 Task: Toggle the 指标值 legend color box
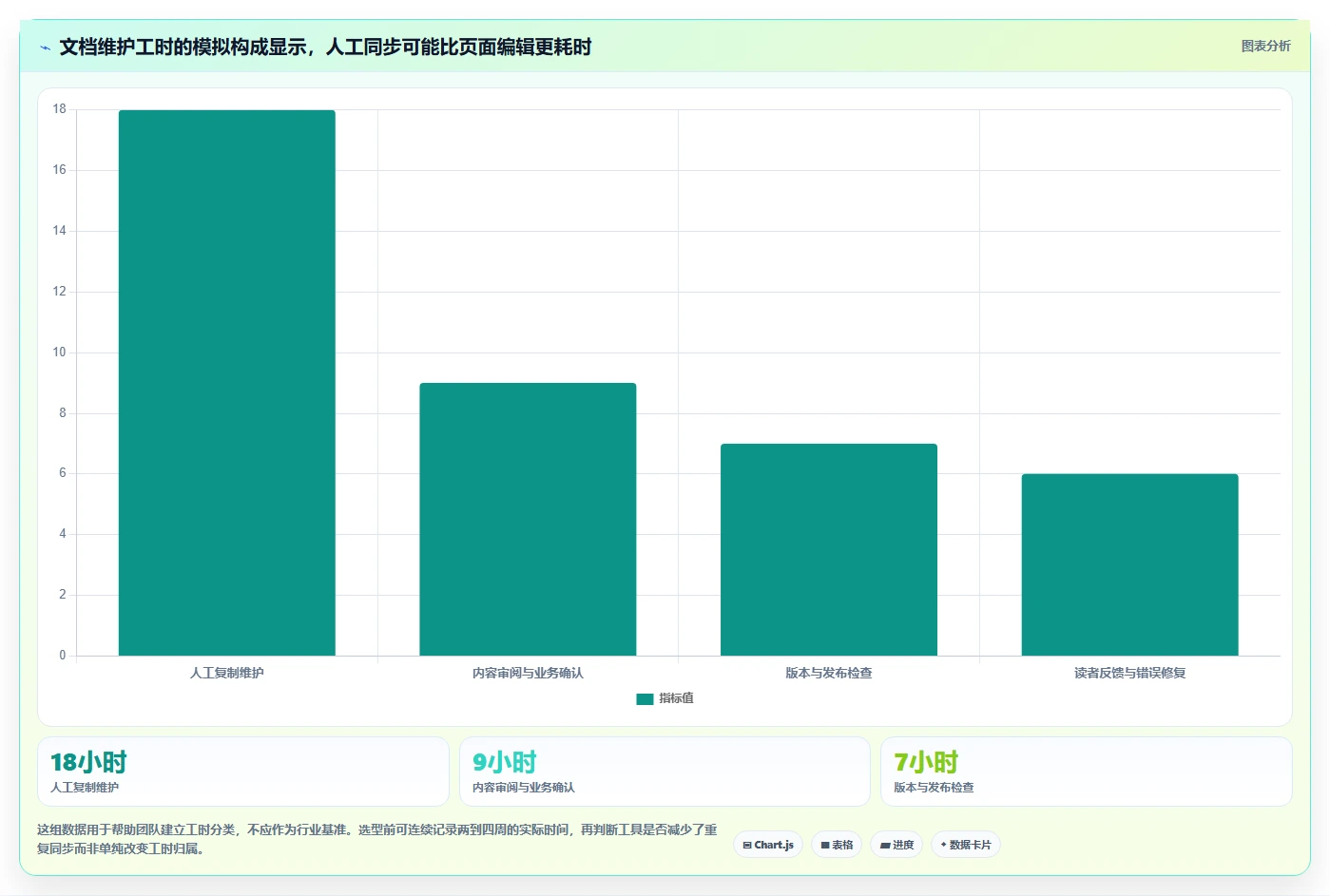[645, 698]
